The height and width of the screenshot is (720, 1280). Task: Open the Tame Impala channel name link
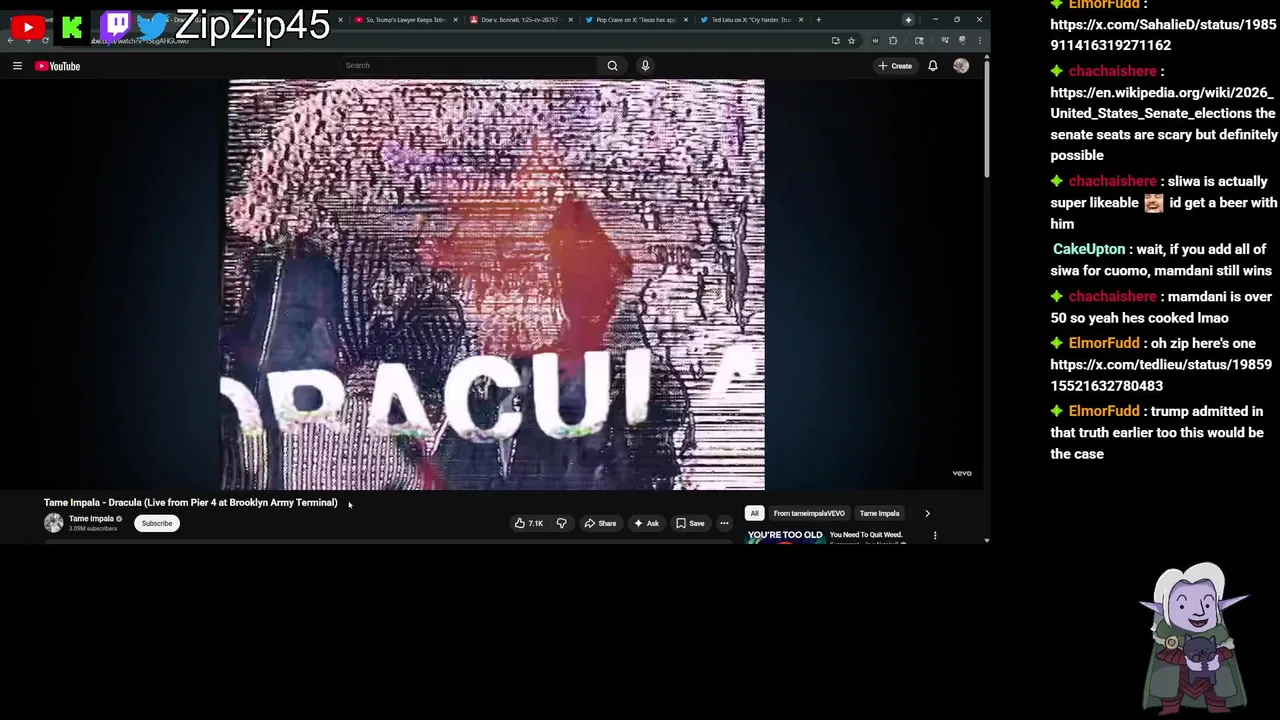(x=91, y=518)
